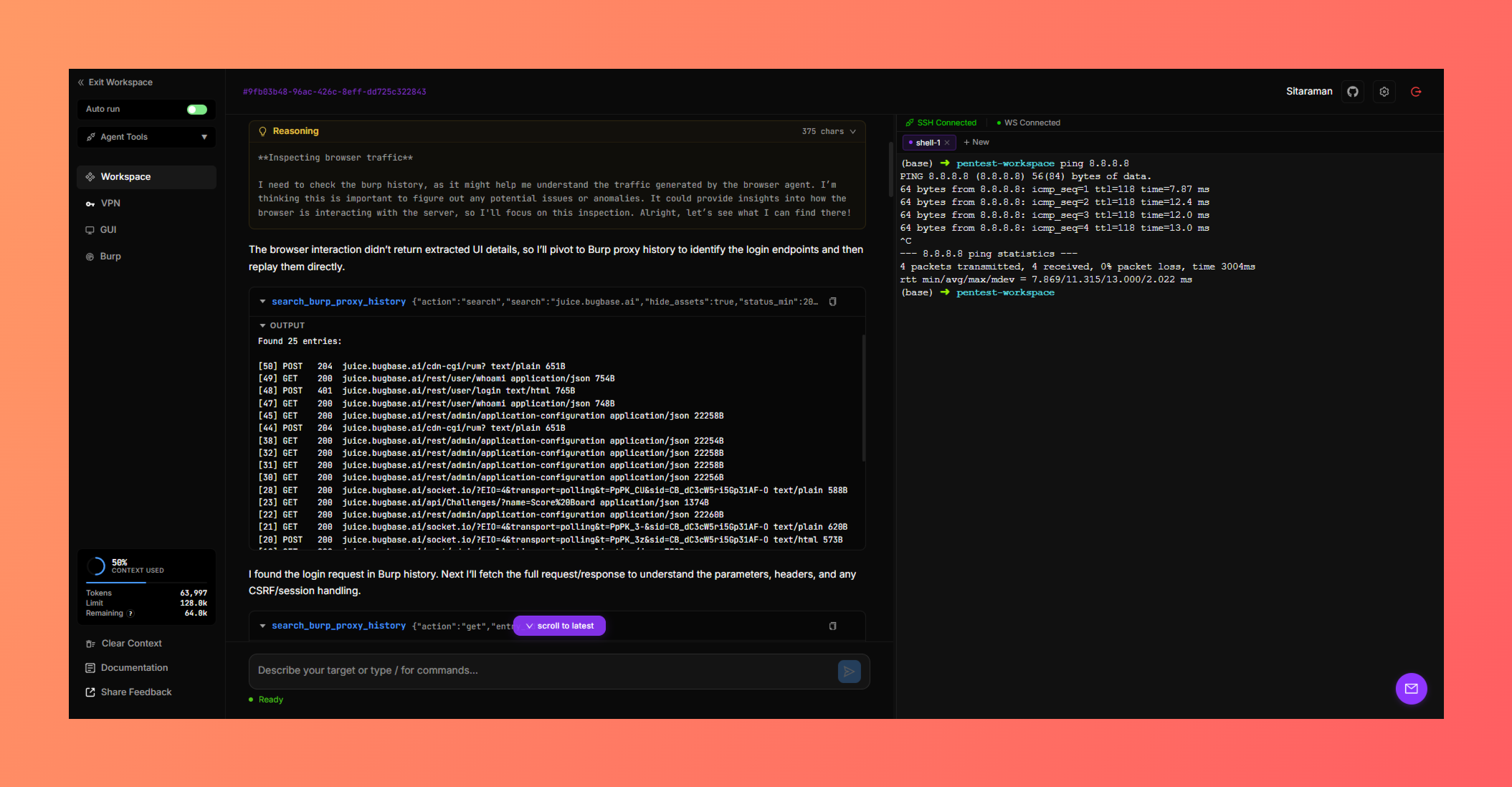This screenshot has height=787, width=1512.
Task: Open the settings gear
Action: click(x=1384, y=92)
